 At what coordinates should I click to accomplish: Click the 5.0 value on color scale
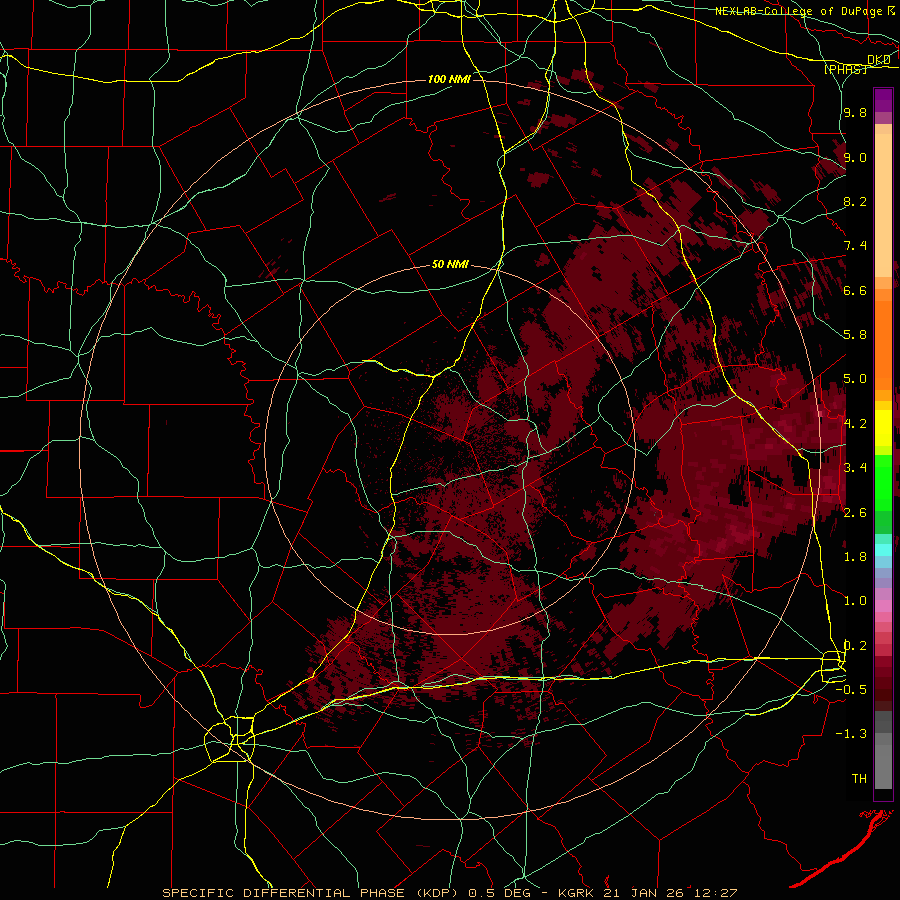tap(855, 379)
